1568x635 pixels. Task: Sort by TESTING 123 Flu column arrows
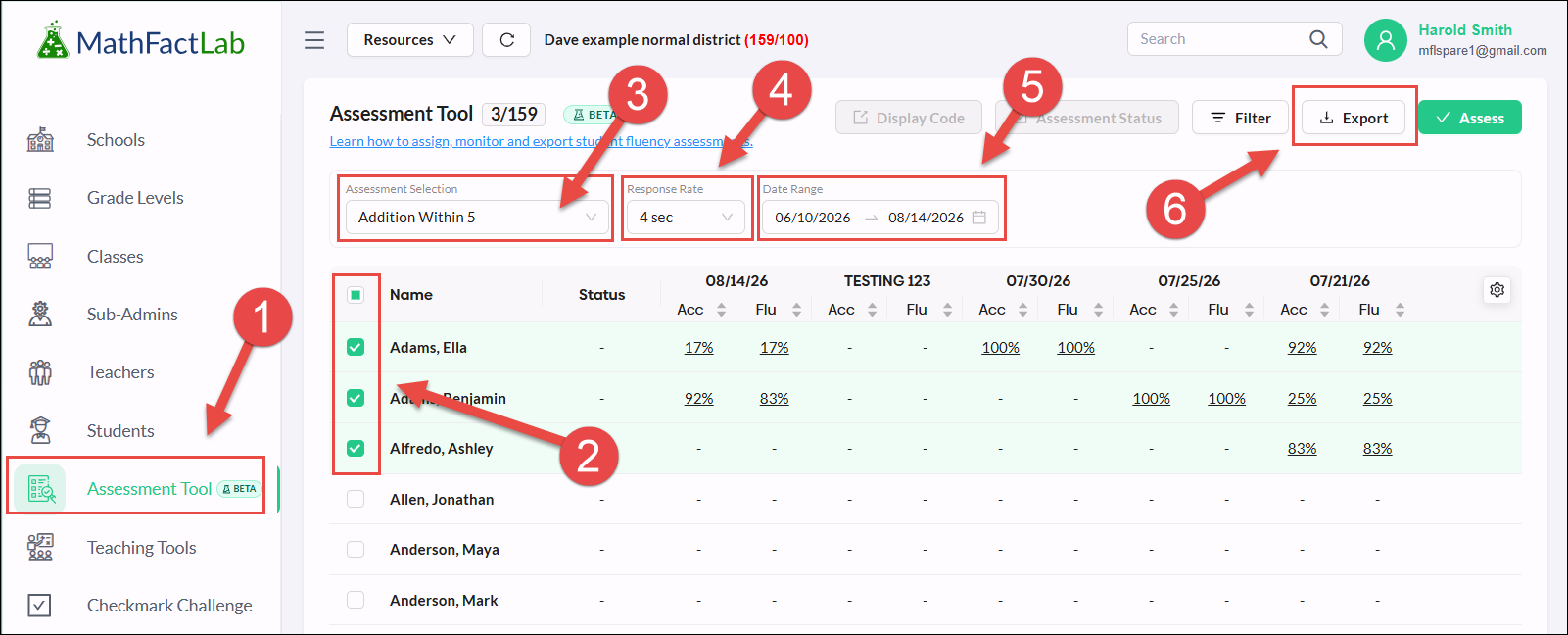pos(948,310)
